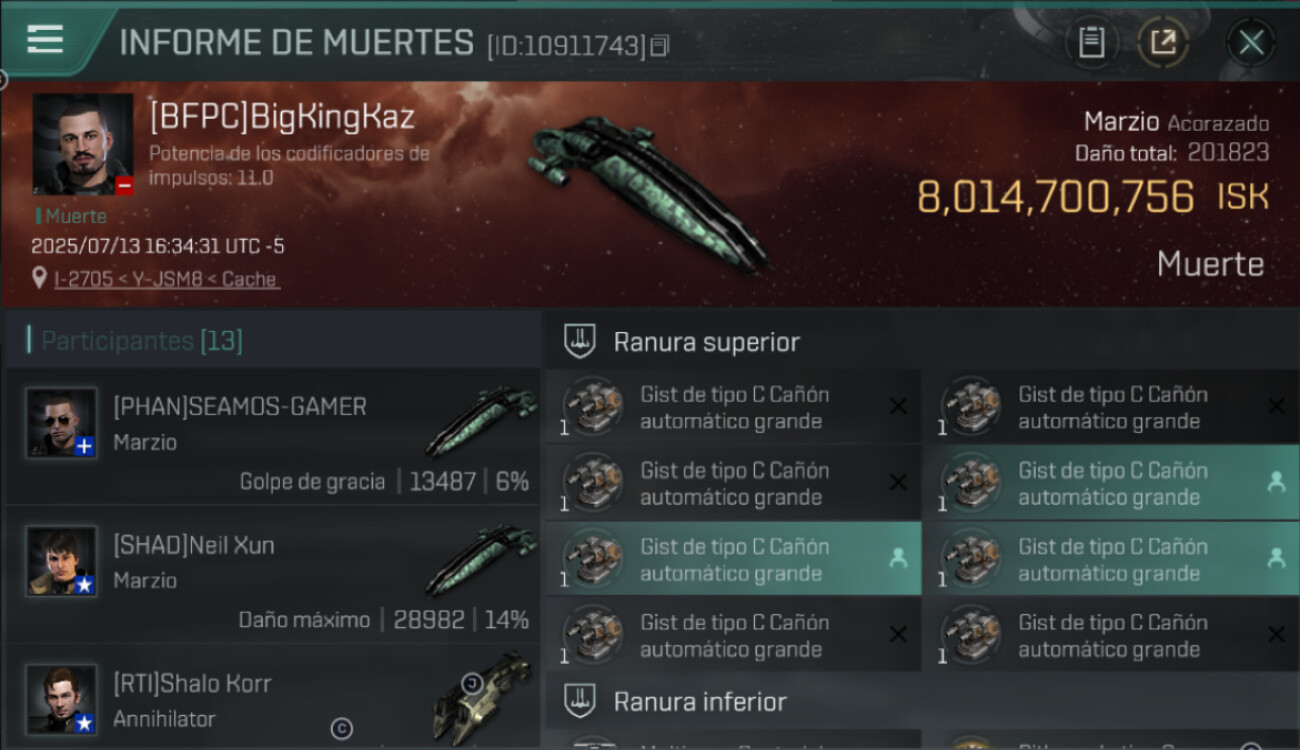Click BigKingKaz character portrait
The width and height of the screenshot is (1300, 750).
coord(83,145)
